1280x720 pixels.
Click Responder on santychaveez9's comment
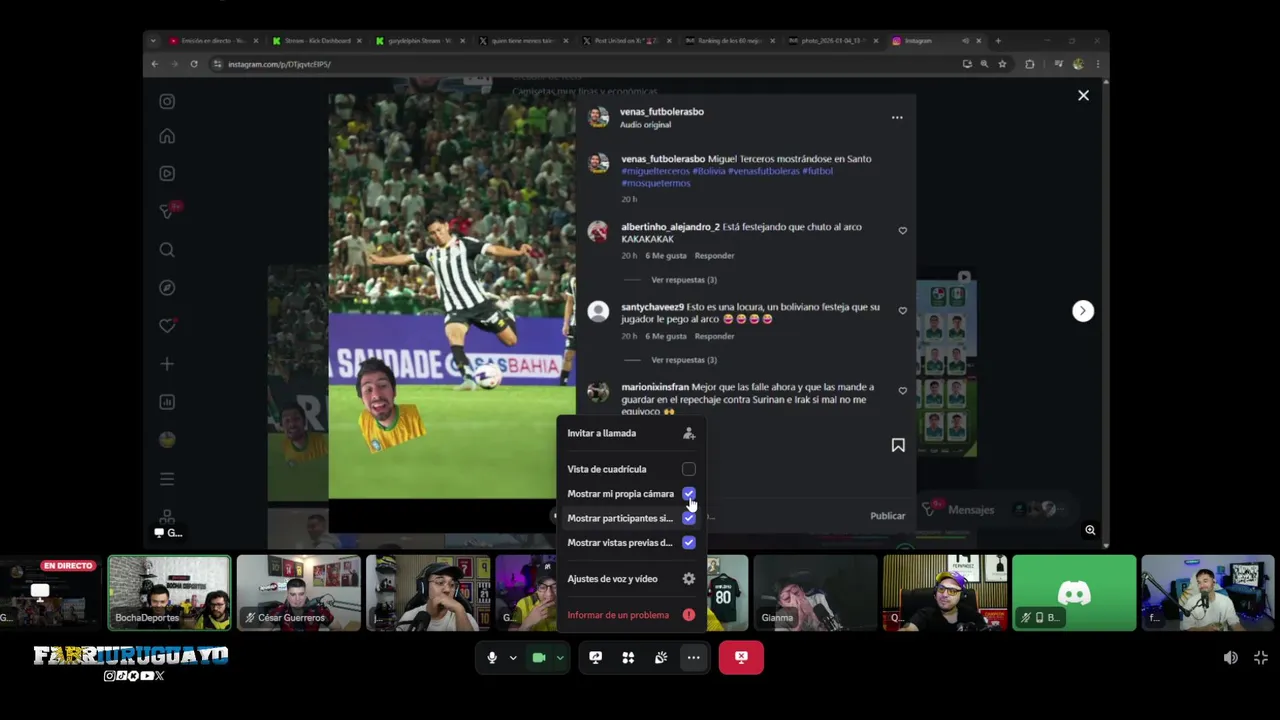714,336
